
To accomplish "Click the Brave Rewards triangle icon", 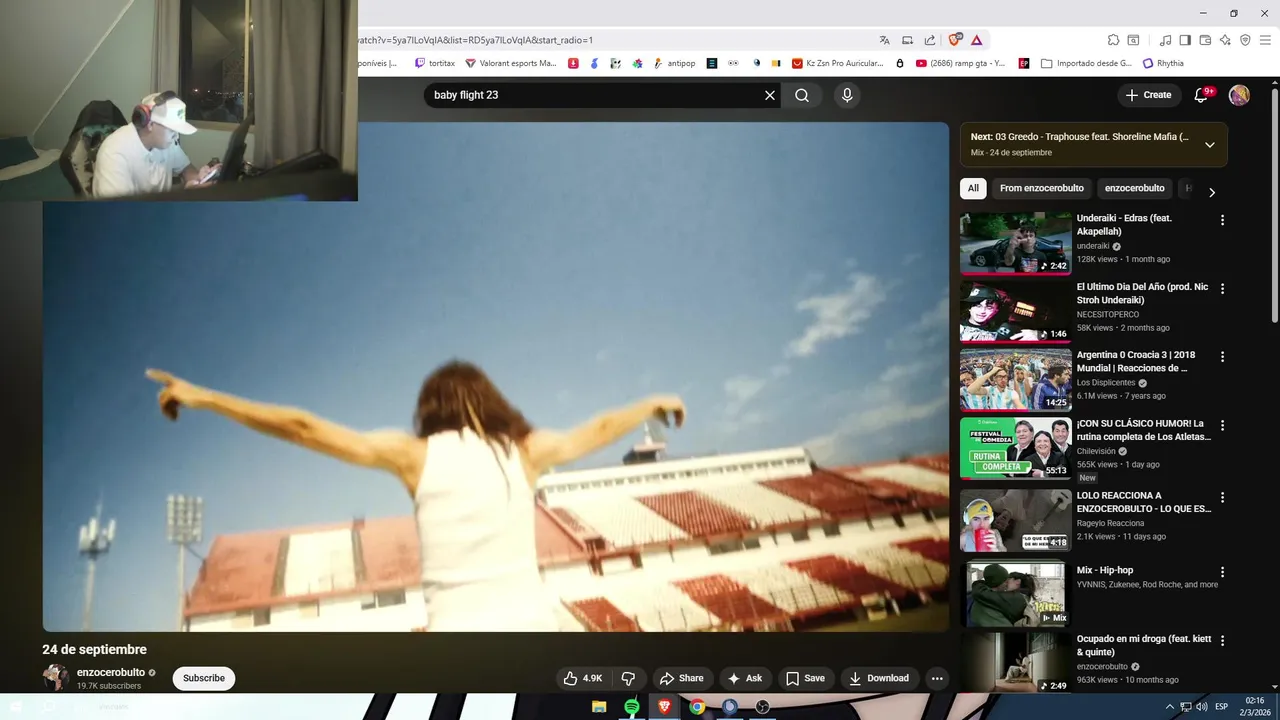I will click(977, 40).
